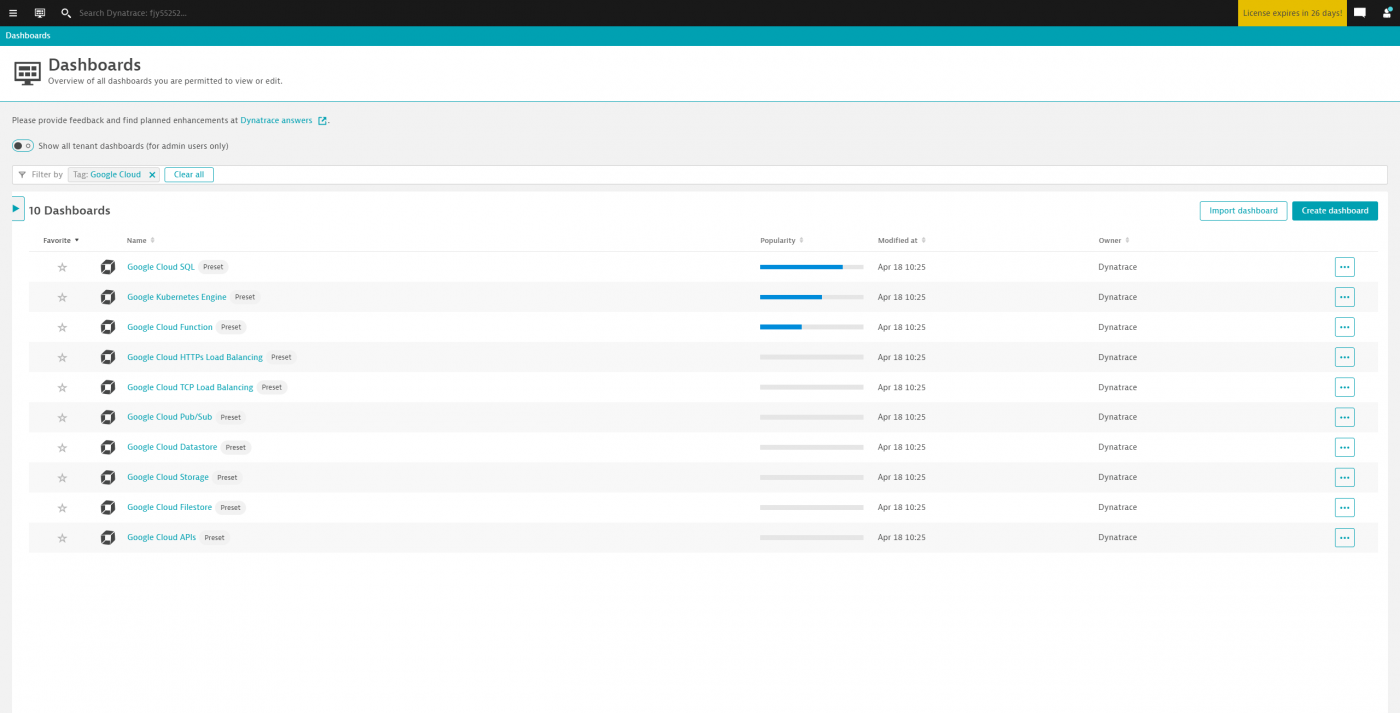Star the Google Cloud Storage dashboard
Image resolution: width=1400 pixels, height=713 pixels.
pos(61,477)
